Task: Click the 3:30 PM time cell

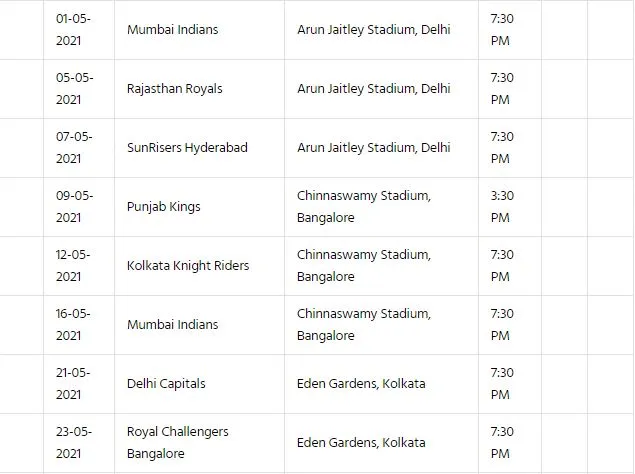Action: pyautogui.click(x=510, y=207)
